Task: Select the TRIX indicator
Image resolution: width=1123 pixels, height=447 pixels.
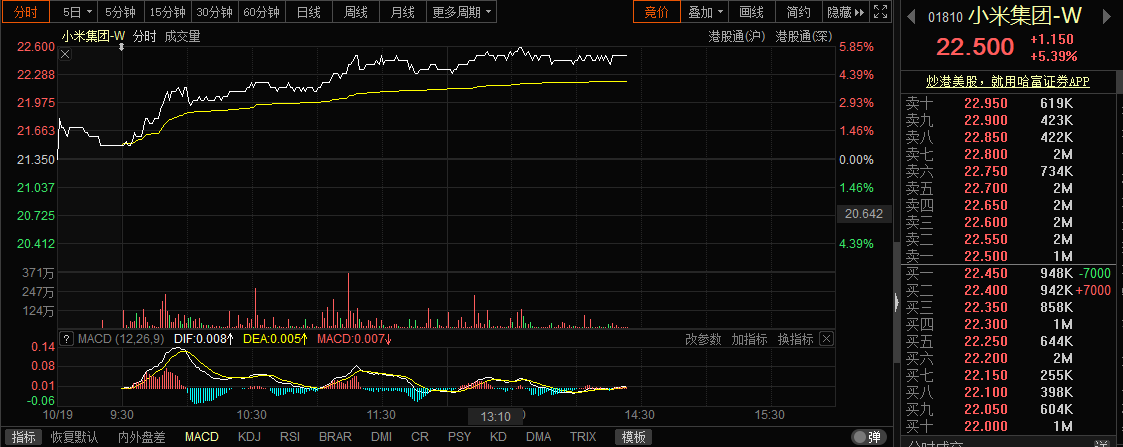Action: 583,437
